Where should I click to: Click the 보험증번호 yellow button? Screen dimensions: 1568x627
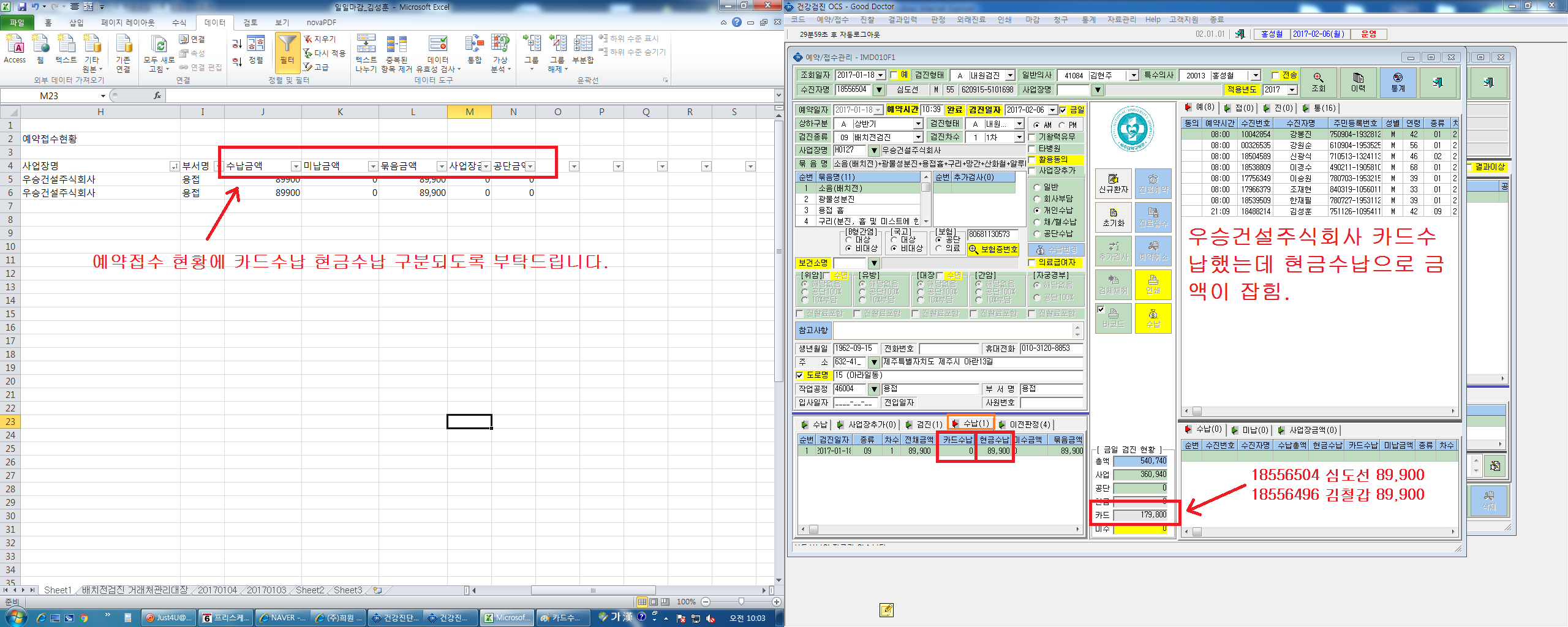993,249
